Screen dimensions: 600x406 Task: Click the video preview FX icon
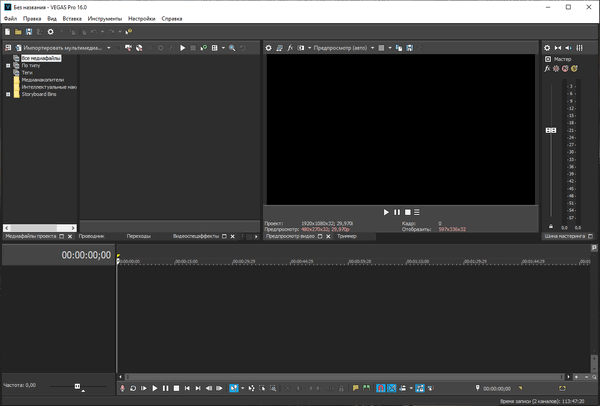(291, 47)
